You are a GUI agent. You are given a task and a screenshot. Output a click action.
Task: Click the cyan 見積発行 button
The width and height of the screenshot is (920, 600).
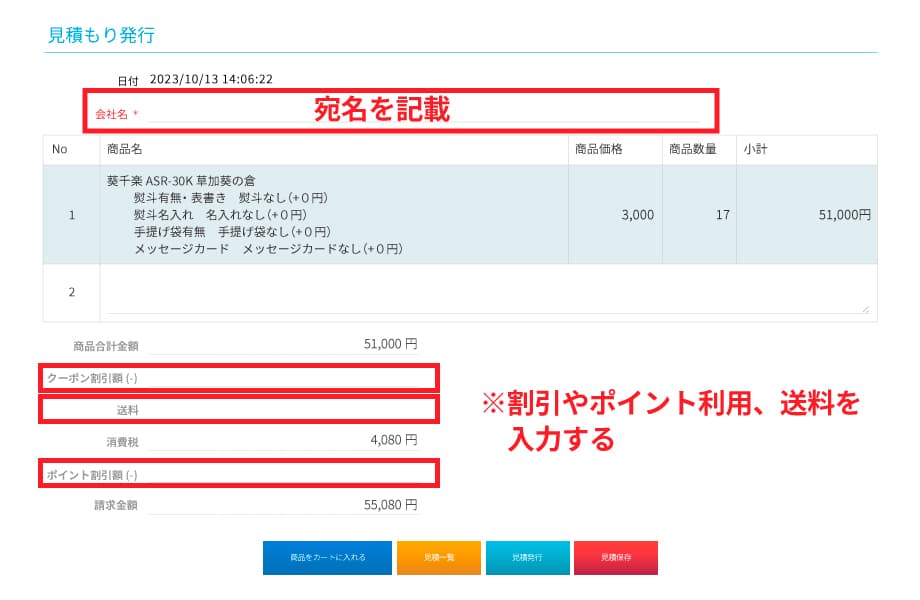(527, 558)
